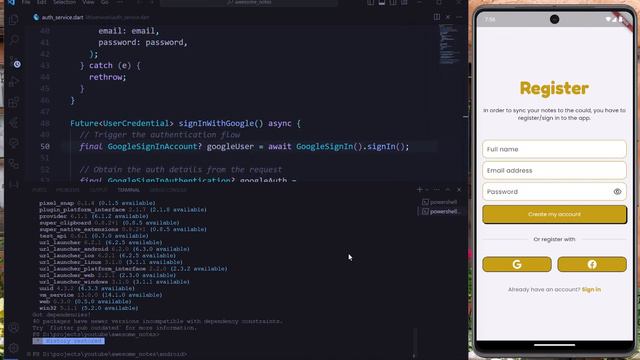The width and height of the screenshot is (640, 360).
Task: Open the Source Control view with pending badge
Action: point(14,62)
